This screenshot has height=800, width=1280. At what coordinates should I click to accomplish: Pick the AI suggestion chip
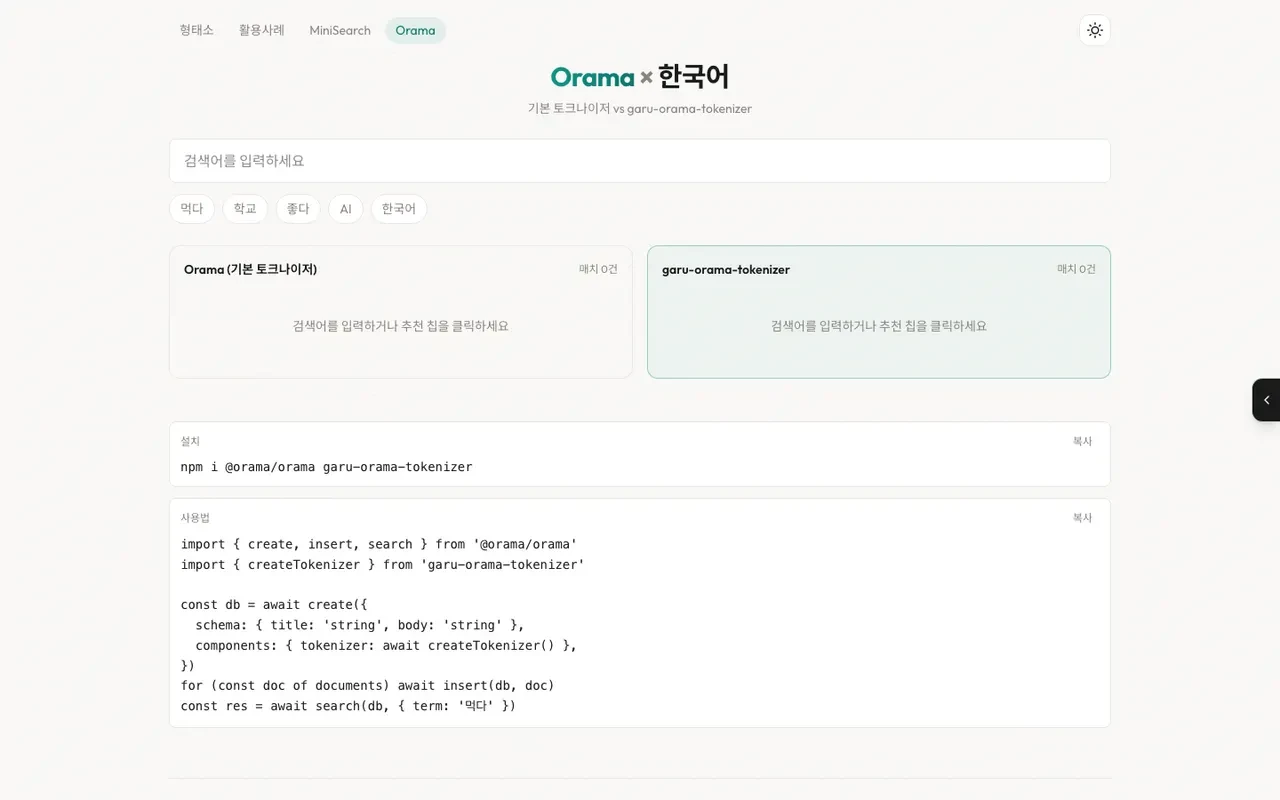(x=346, y=209)
